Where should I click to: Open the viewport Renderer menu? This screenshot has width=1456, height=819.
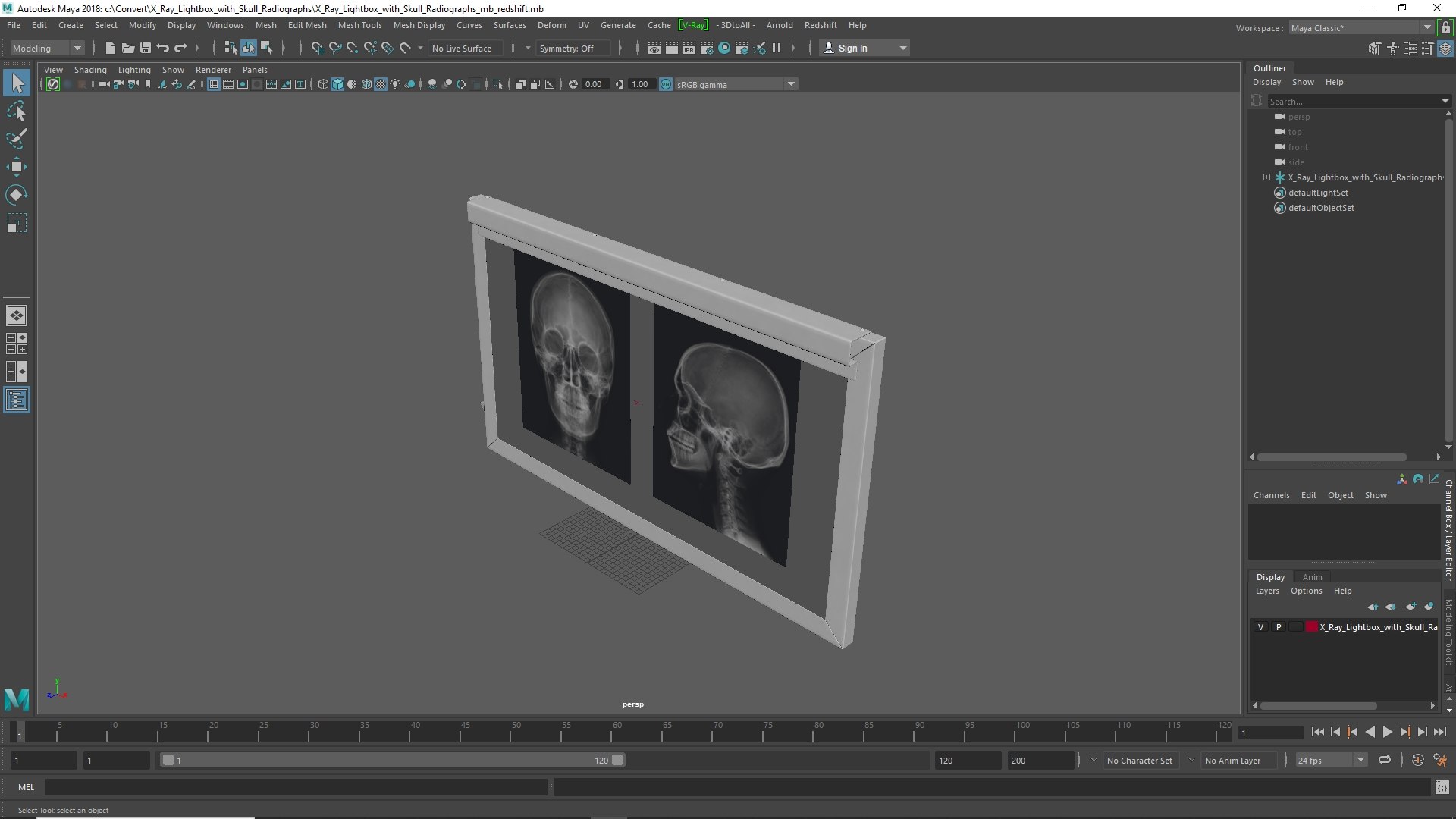(x=213, y=70)
